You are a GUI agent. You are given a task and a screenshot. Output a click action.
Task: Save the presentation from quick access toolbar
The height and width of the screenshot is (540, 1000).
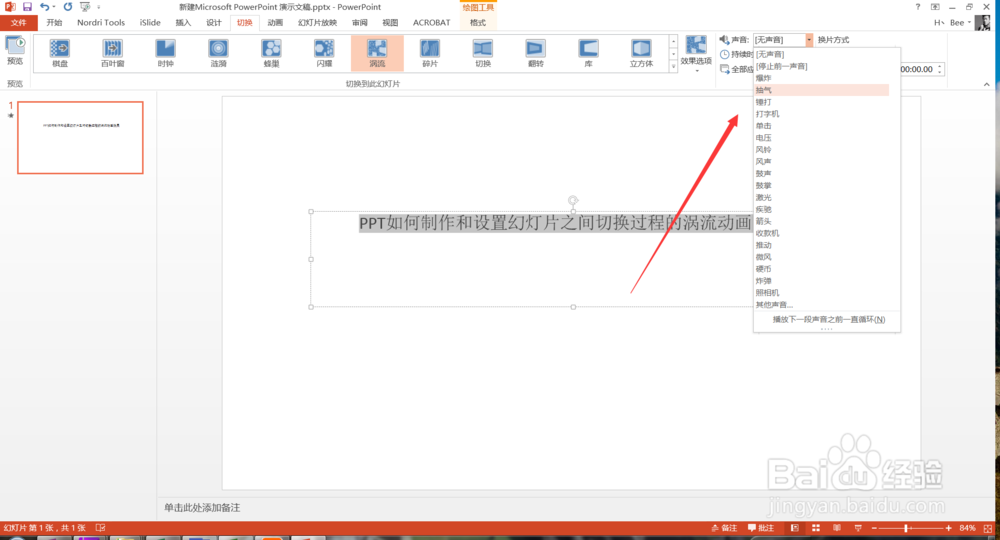(27, 6)
